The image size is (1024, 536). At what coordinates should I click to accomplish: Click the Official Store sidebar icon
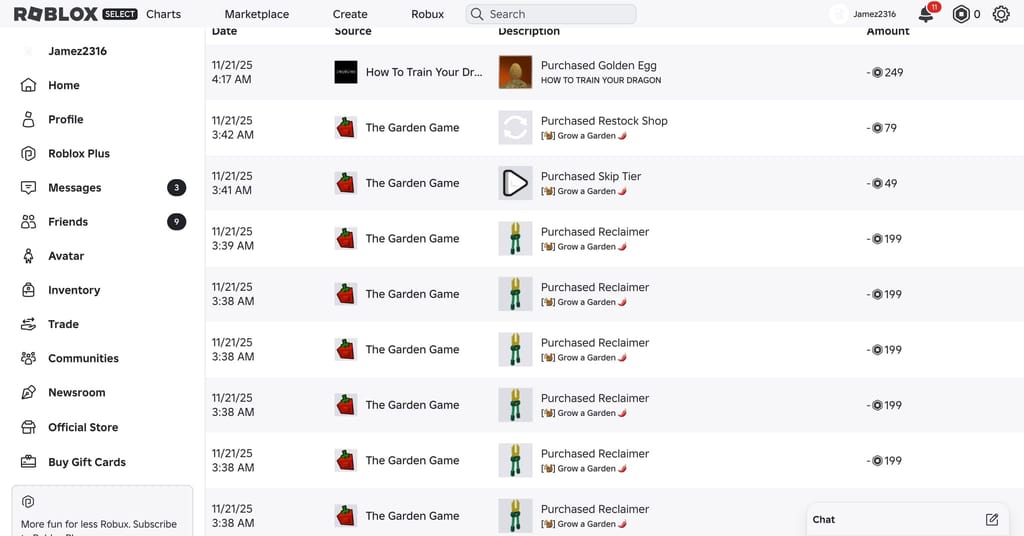pos(28,427)
